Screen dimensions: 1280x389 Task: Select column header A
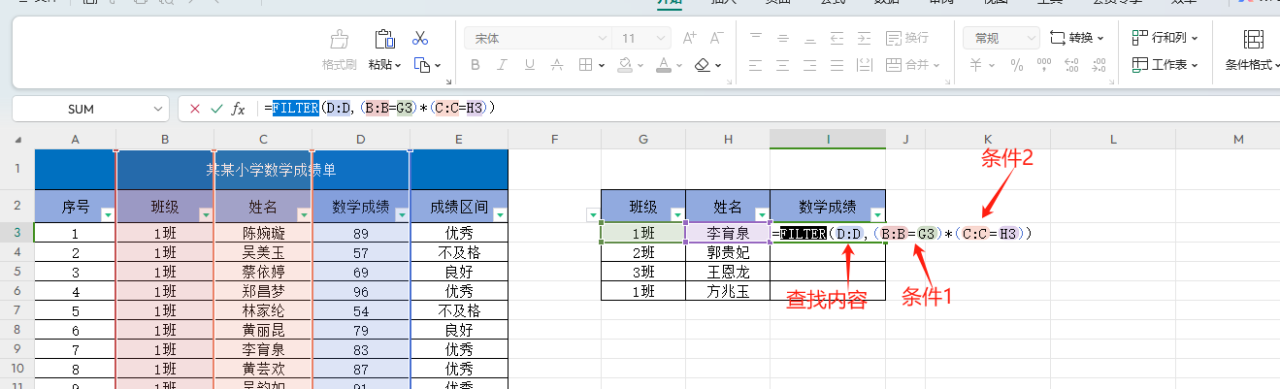[x=75, y=138]
